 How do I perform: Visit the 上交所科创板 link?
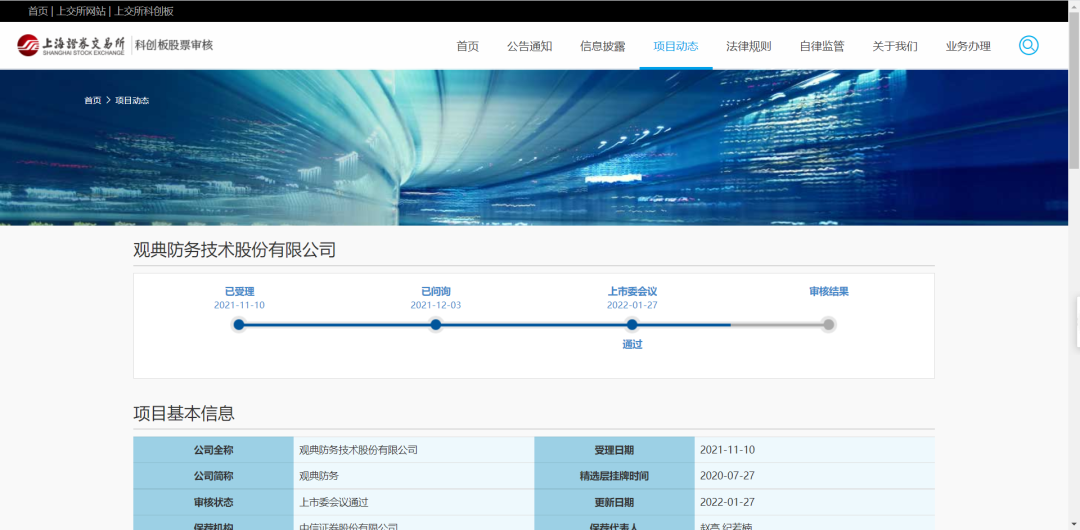point(143,11)
